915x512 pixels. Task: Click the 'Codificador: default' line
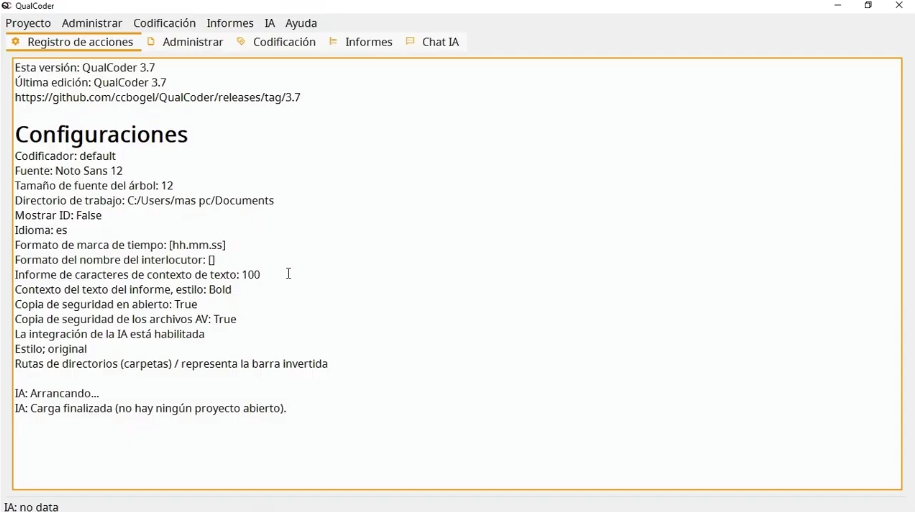pyautogui.click(x=65, y=156)
